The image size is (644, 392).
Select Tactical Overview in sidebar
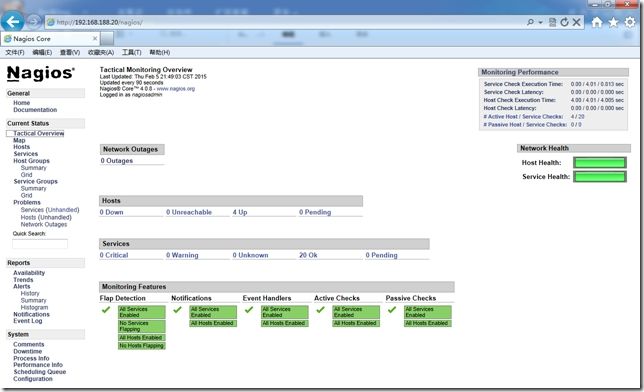point(39,133)
